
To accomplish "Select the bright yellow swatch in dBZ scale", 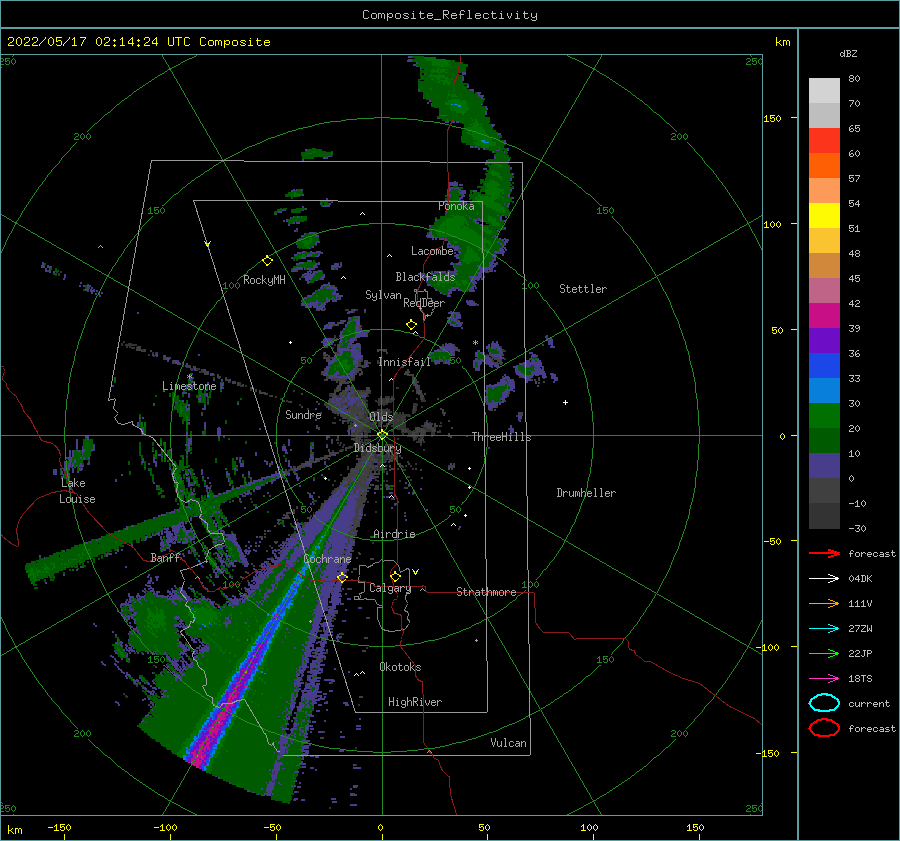I will pos(824,216).
